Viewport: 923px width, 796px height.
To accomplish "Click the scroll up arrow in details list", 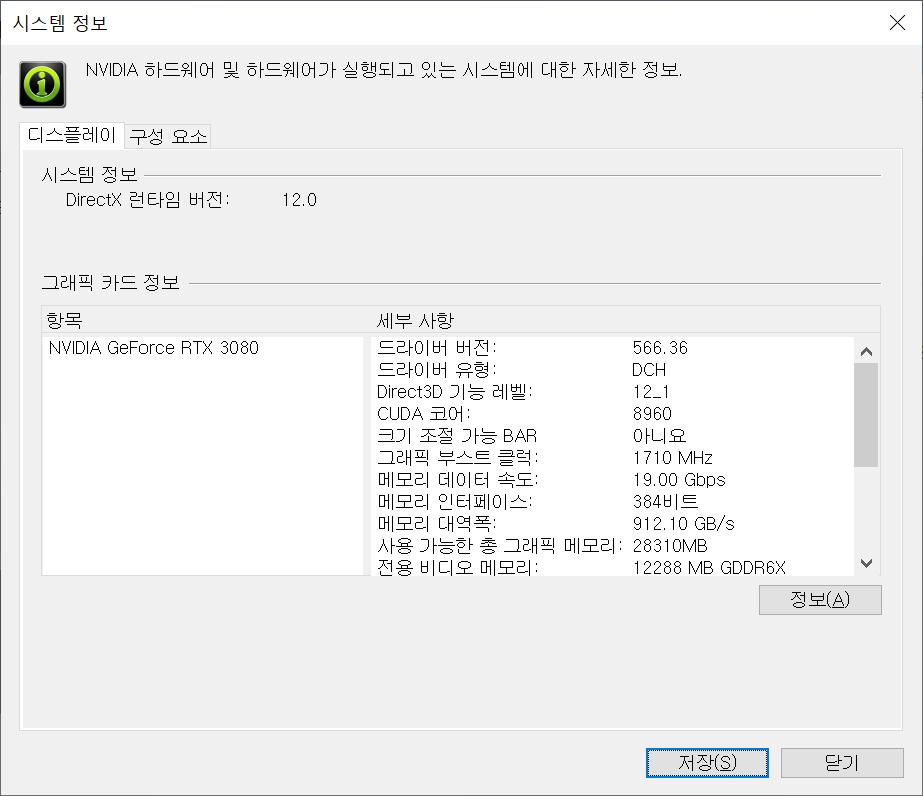I will (x=866, y=351).
